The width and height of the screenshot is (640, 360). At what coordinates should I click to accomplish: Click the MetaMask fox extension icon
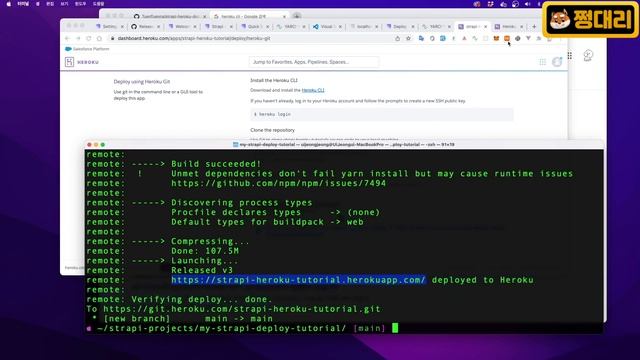coord(496,38)
